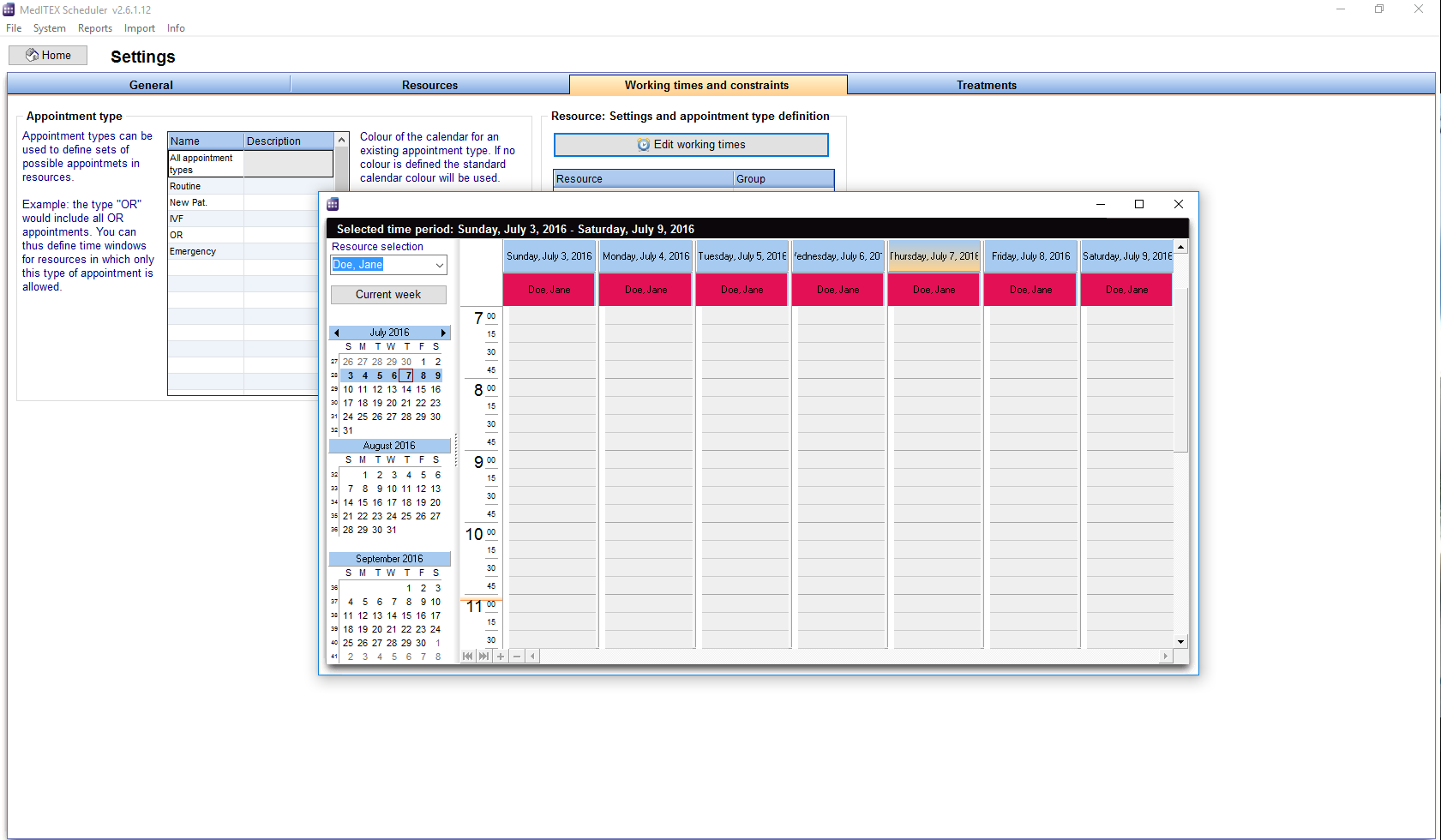Select July 7 in the mini calendar
Viewport: 1441px width, 840px height.
pyautogui.click(x=408, y=375)
